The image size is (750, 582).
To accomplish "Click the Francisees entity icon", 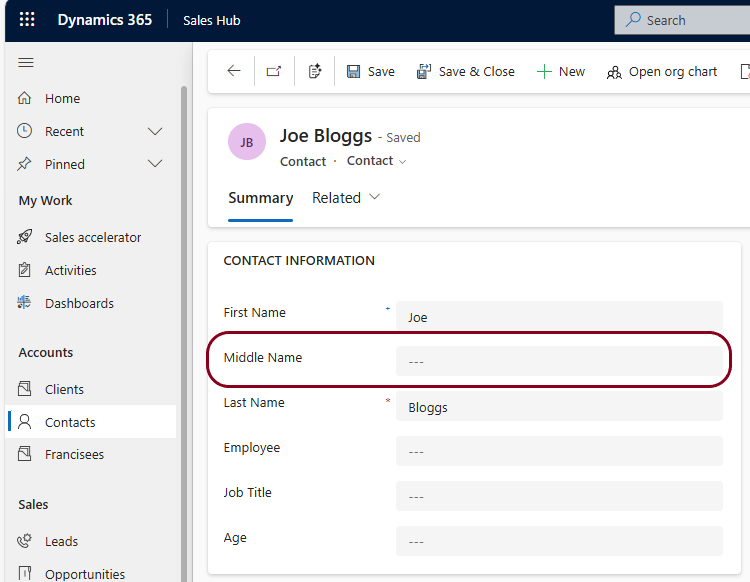I will tap(24, 453).
